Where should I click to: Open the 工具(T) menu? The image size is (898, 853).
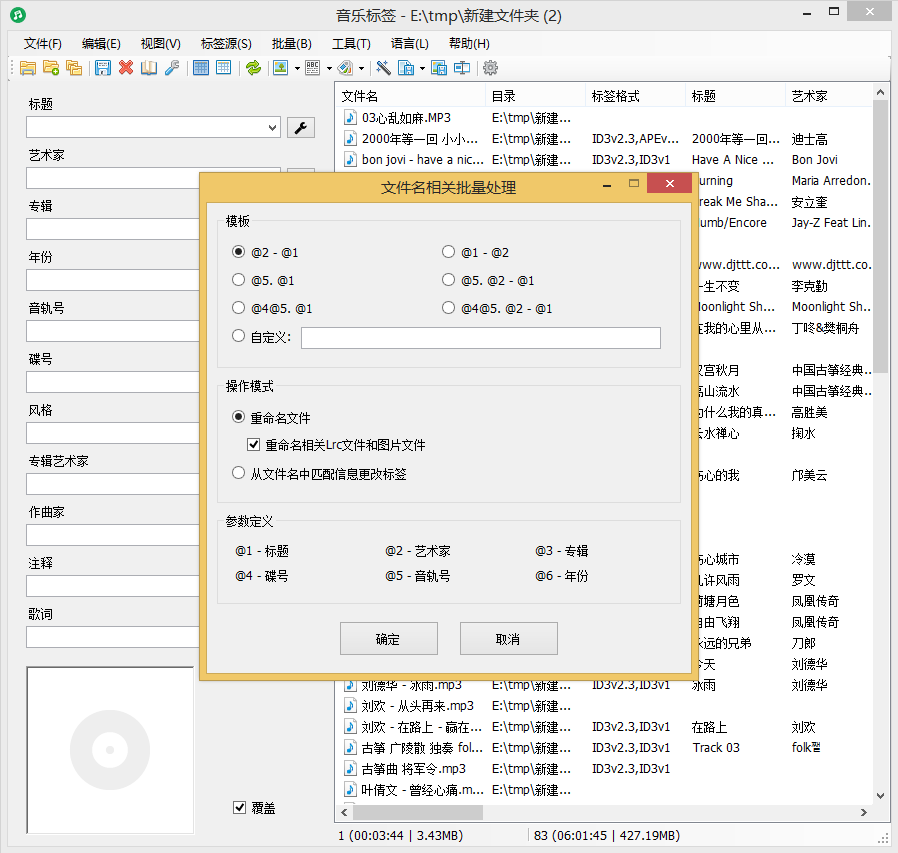(352, 43)
